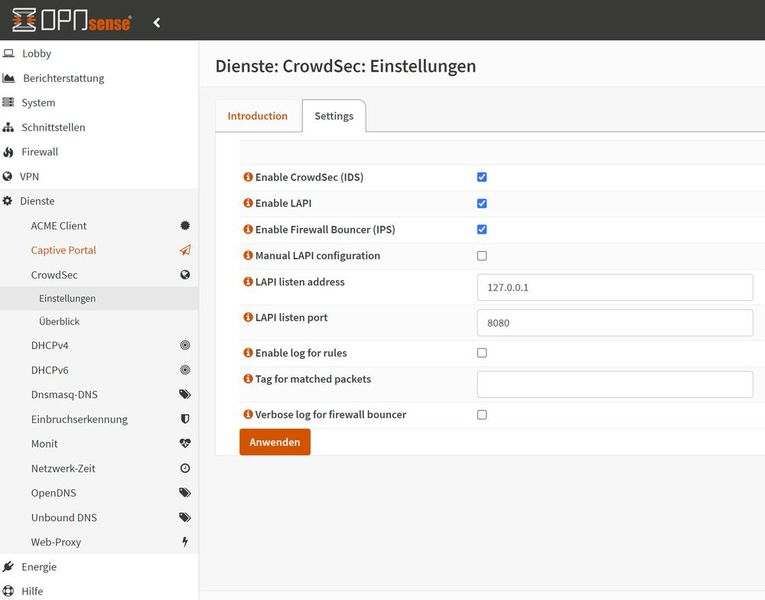
Task: Show help info for Enable log for rules
Action: (x=248, y=352)
